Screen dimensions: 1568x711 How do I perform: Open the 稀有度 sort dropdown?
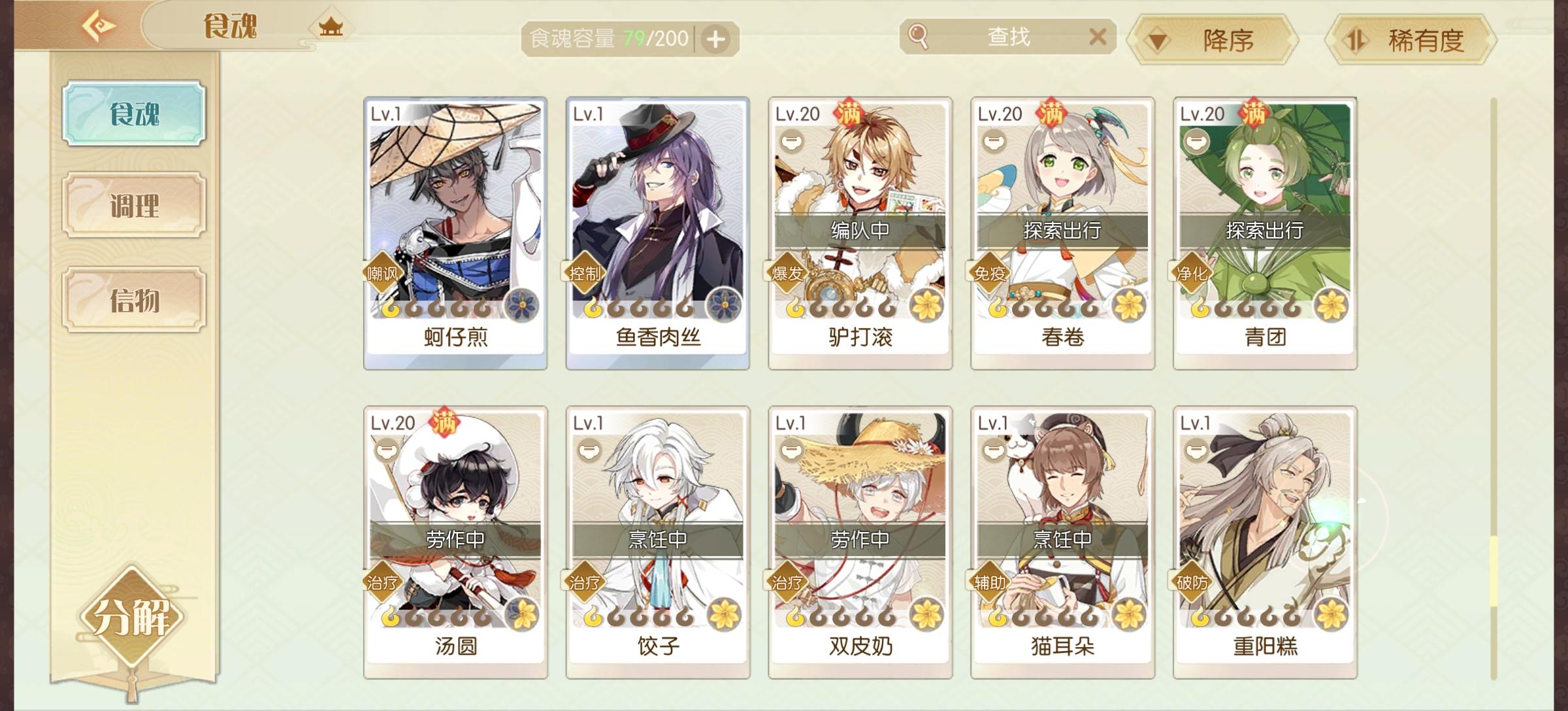[x=1411, y=40]
